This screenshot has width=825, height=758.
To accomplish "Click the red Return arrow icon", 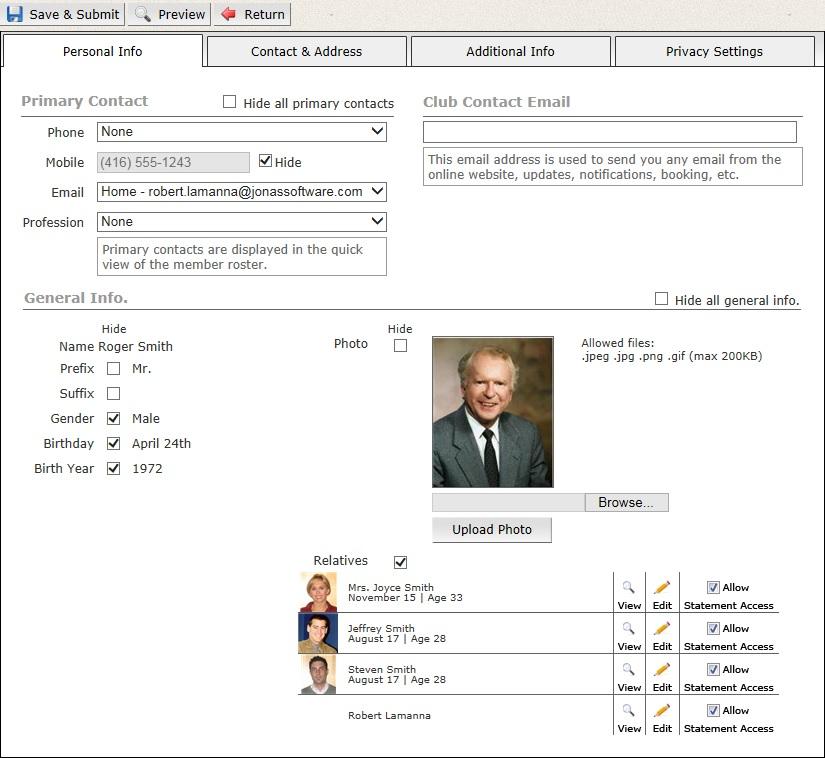I will coord(228,14).
